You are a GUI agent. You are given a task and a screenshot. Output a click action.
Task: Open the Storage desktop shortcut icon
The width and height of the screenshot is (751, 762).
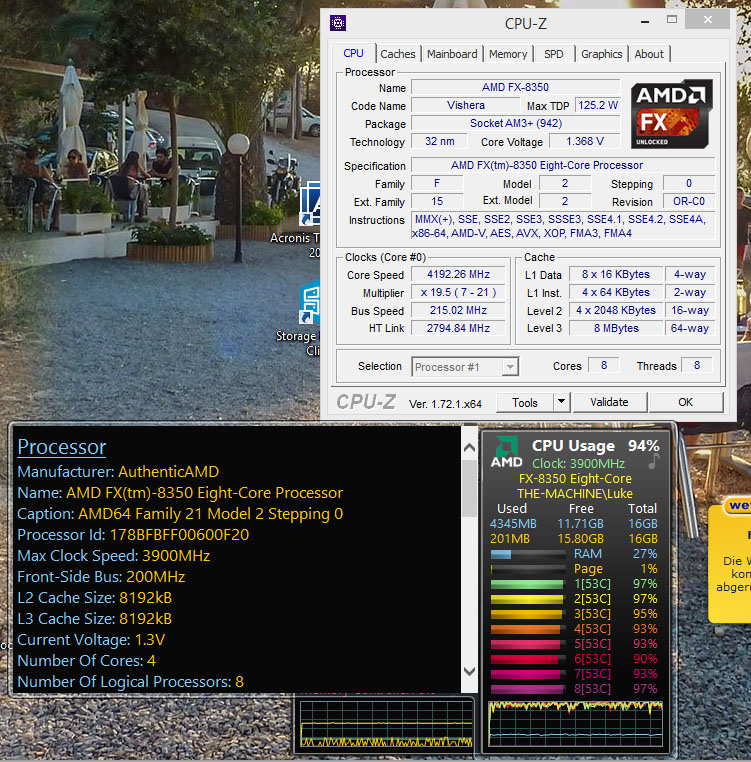tap(310, 303)
